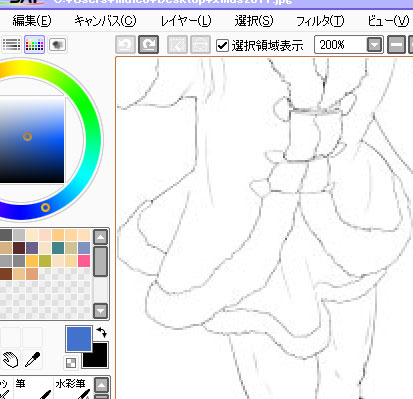Click the redo arrow button
The width and height of the screenshot is (413, 399).
pos(148,45)
